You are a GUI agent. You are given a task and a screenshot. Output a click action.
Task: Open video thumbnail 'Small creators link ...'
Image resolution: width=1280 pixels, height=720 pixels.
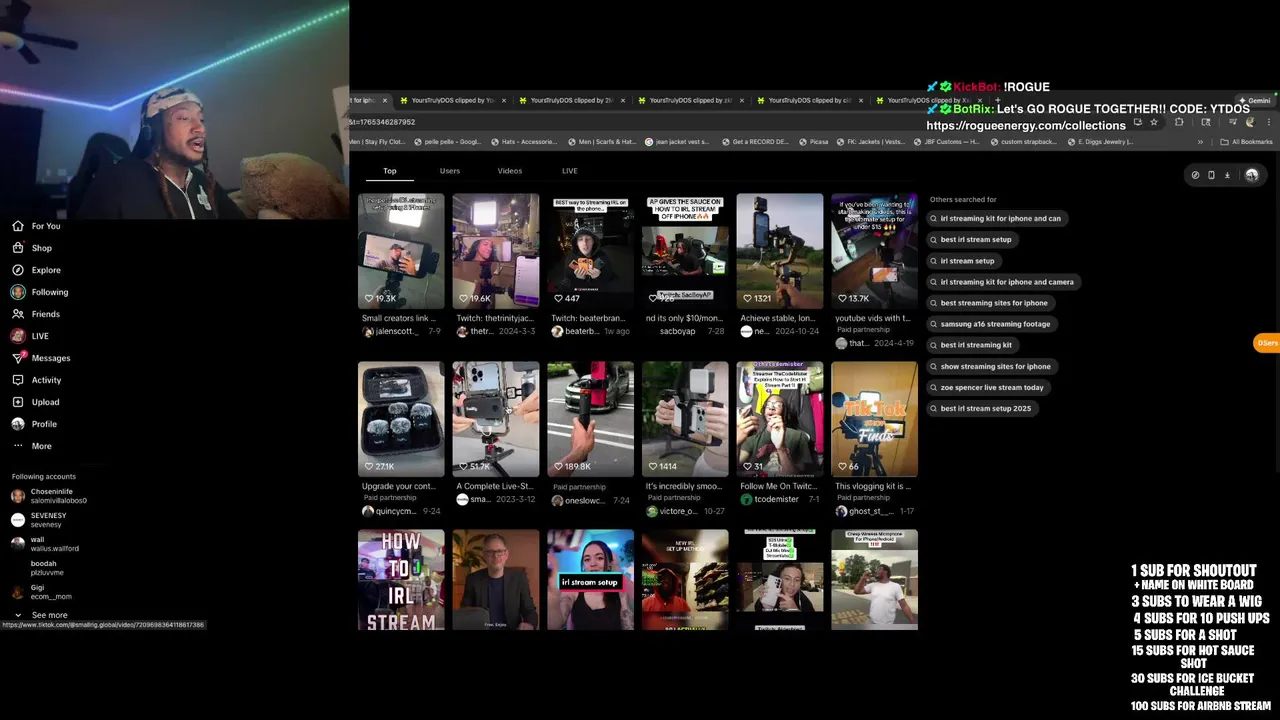(401, 251)
